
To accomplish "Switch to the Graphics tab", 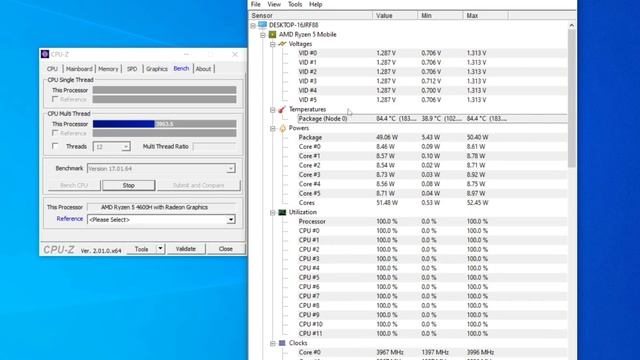I will point(157,69).
